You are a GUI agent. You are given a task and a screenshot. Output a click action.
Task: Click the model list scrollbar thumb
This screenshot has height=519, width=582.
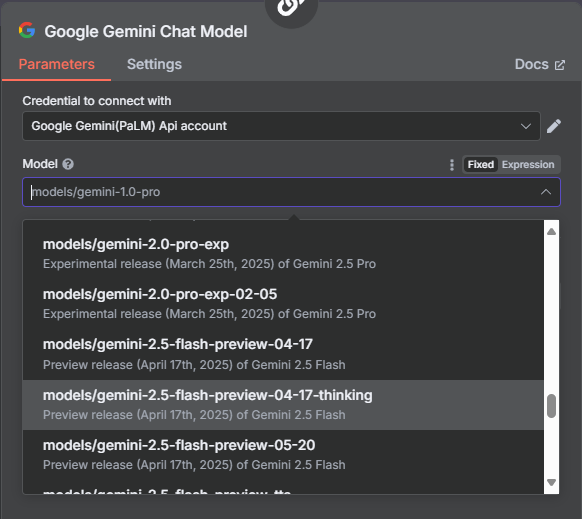[x=551, y=406]
